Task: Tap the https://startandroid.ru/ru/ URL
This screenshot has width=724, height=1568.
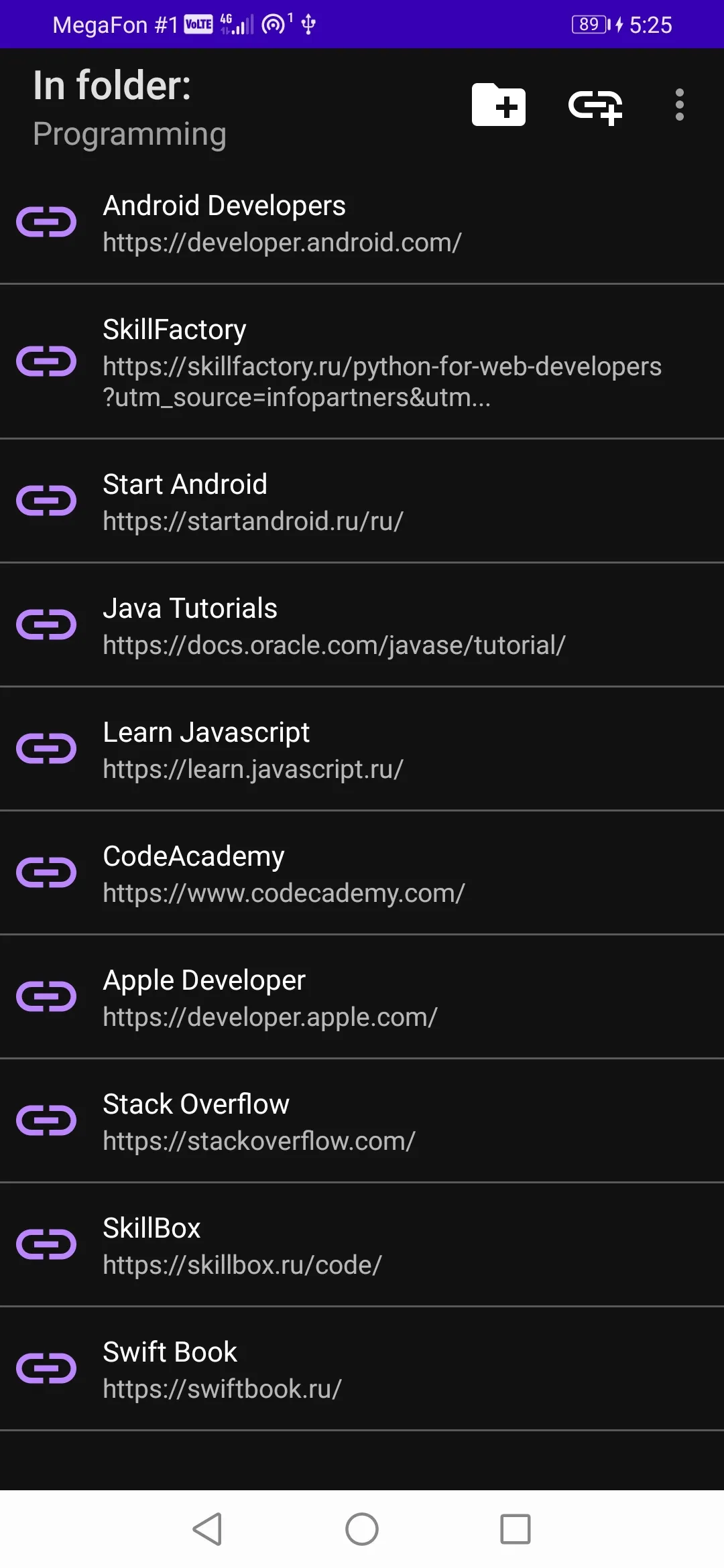Action: click(x=253, y=521)
